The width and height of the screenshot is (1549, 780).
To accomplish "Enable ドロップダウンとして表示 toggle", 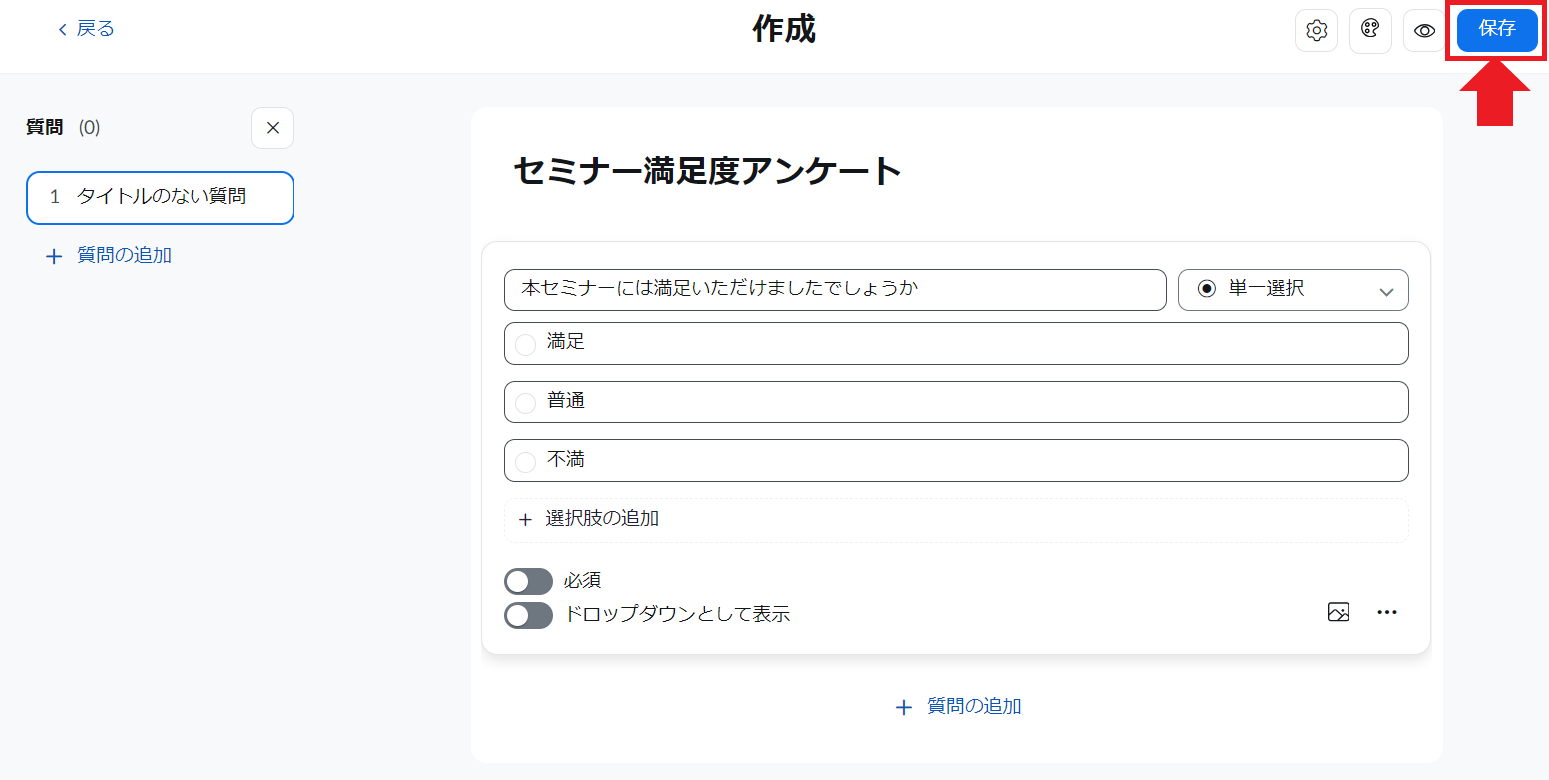I will [528, 615].
